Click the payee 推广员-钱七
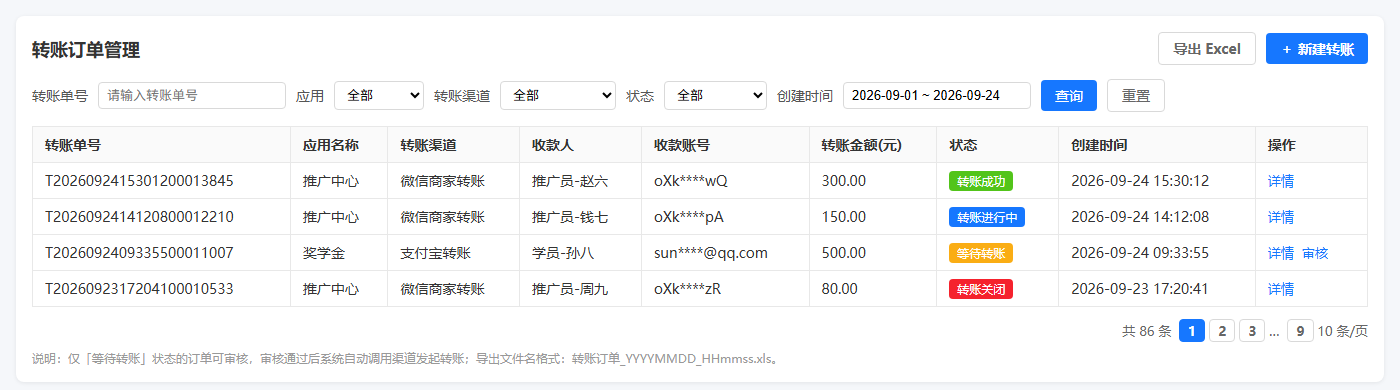1400x390 pixels. [570, 217]
